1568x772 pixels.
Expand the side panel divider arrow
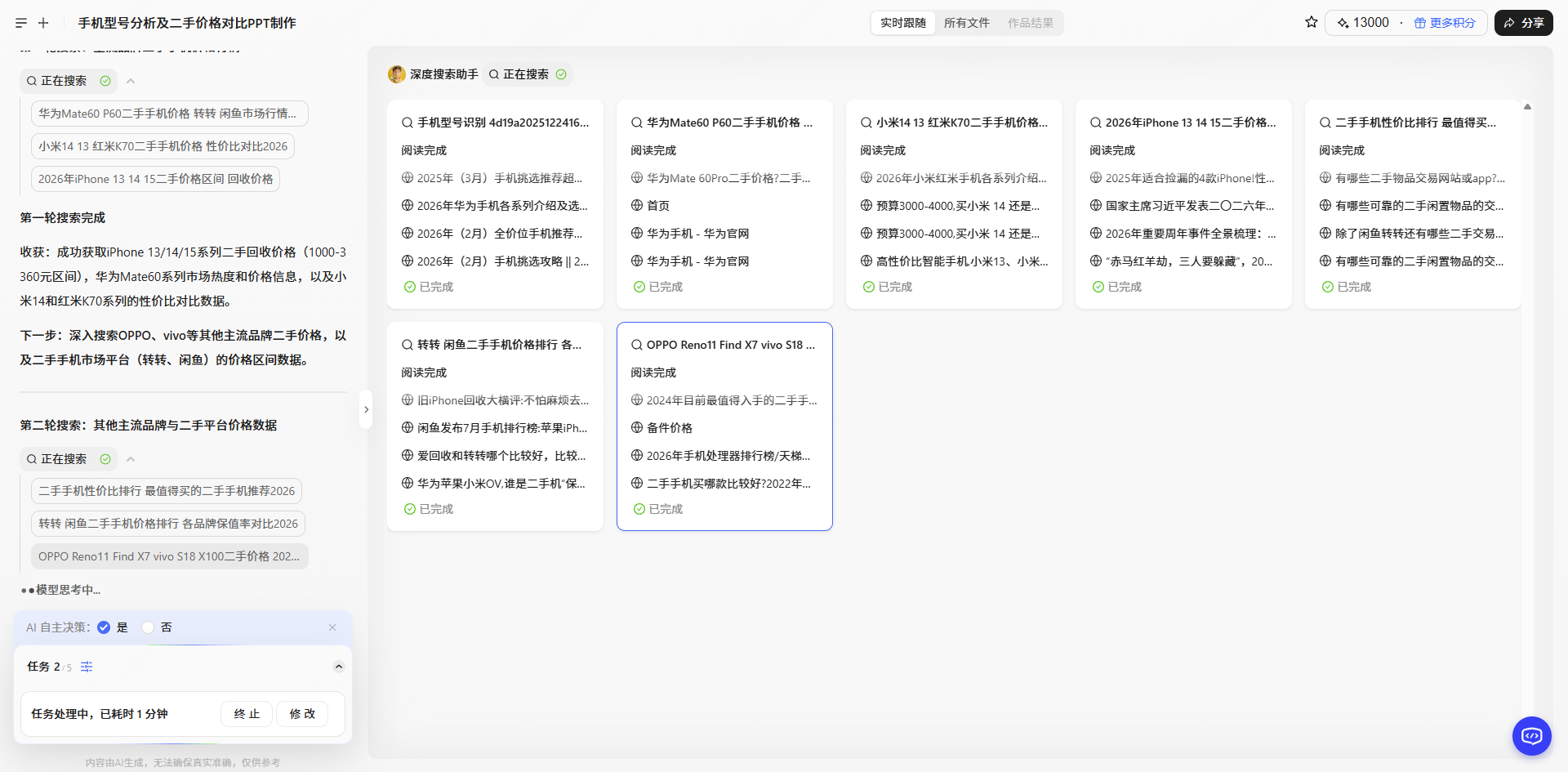[366, 409]
